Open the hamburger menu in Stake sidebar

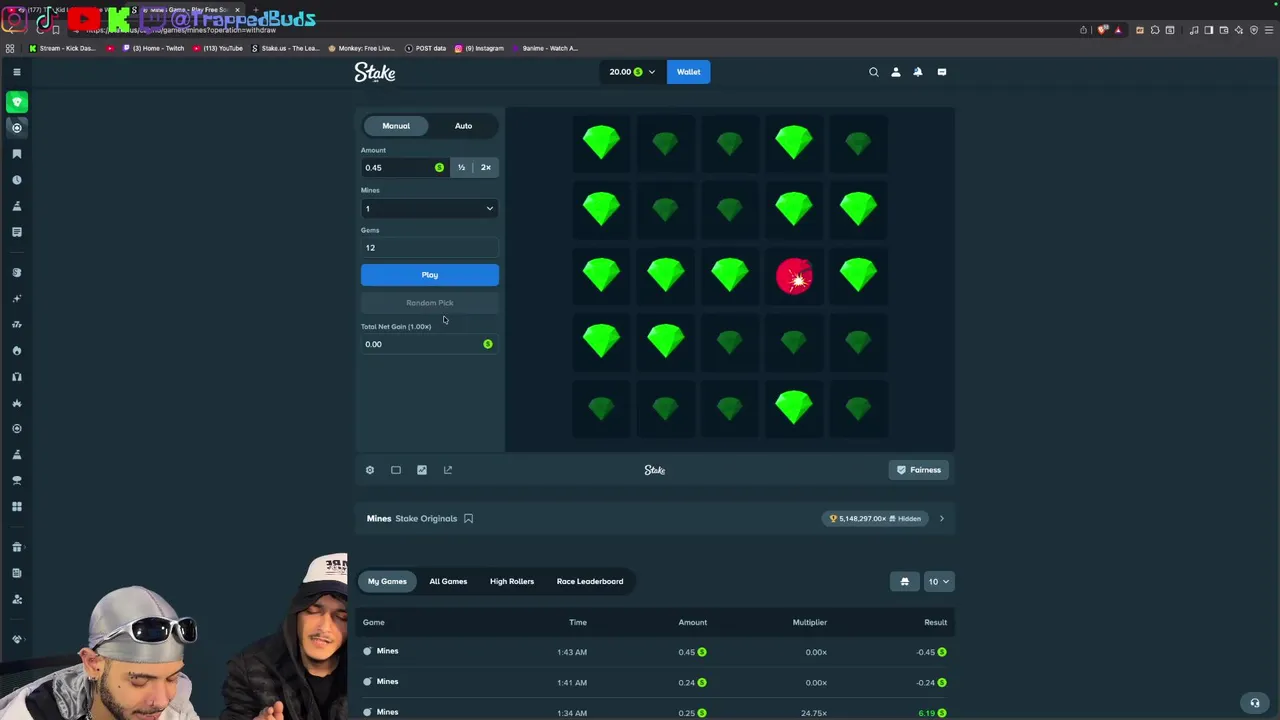coord(17,72)
